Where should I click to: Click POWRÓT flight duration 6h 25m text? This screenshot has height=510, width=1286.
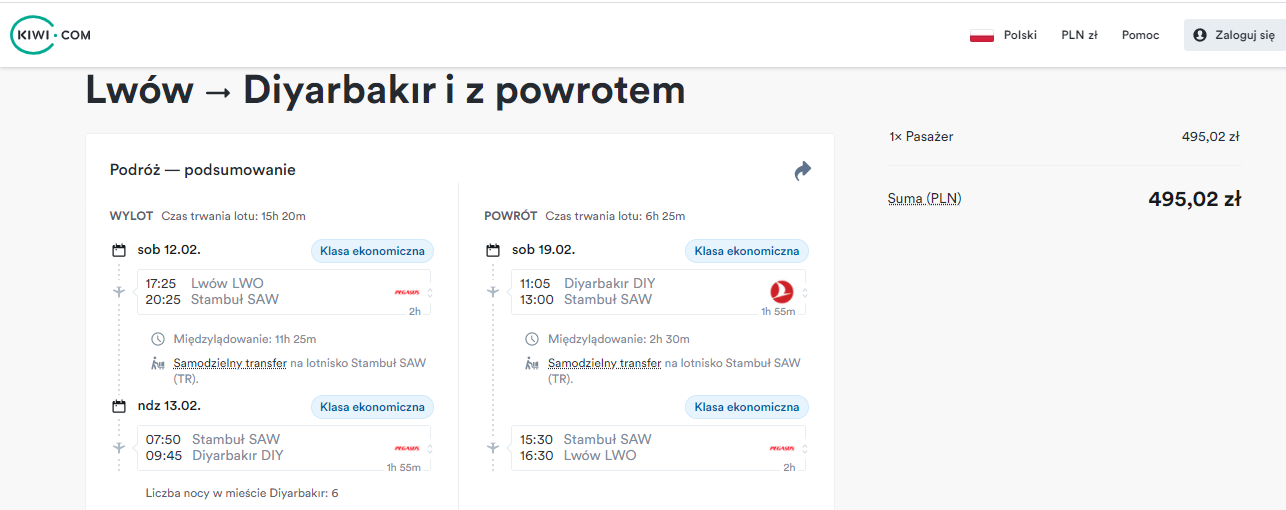tap(615, 216)
